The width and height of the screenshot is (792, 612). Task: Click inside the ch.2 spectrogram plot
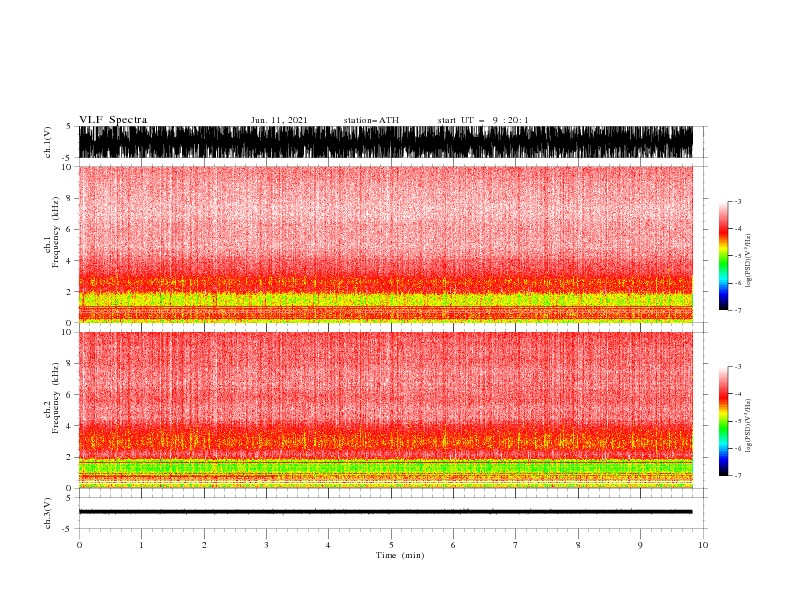(386, 410)
